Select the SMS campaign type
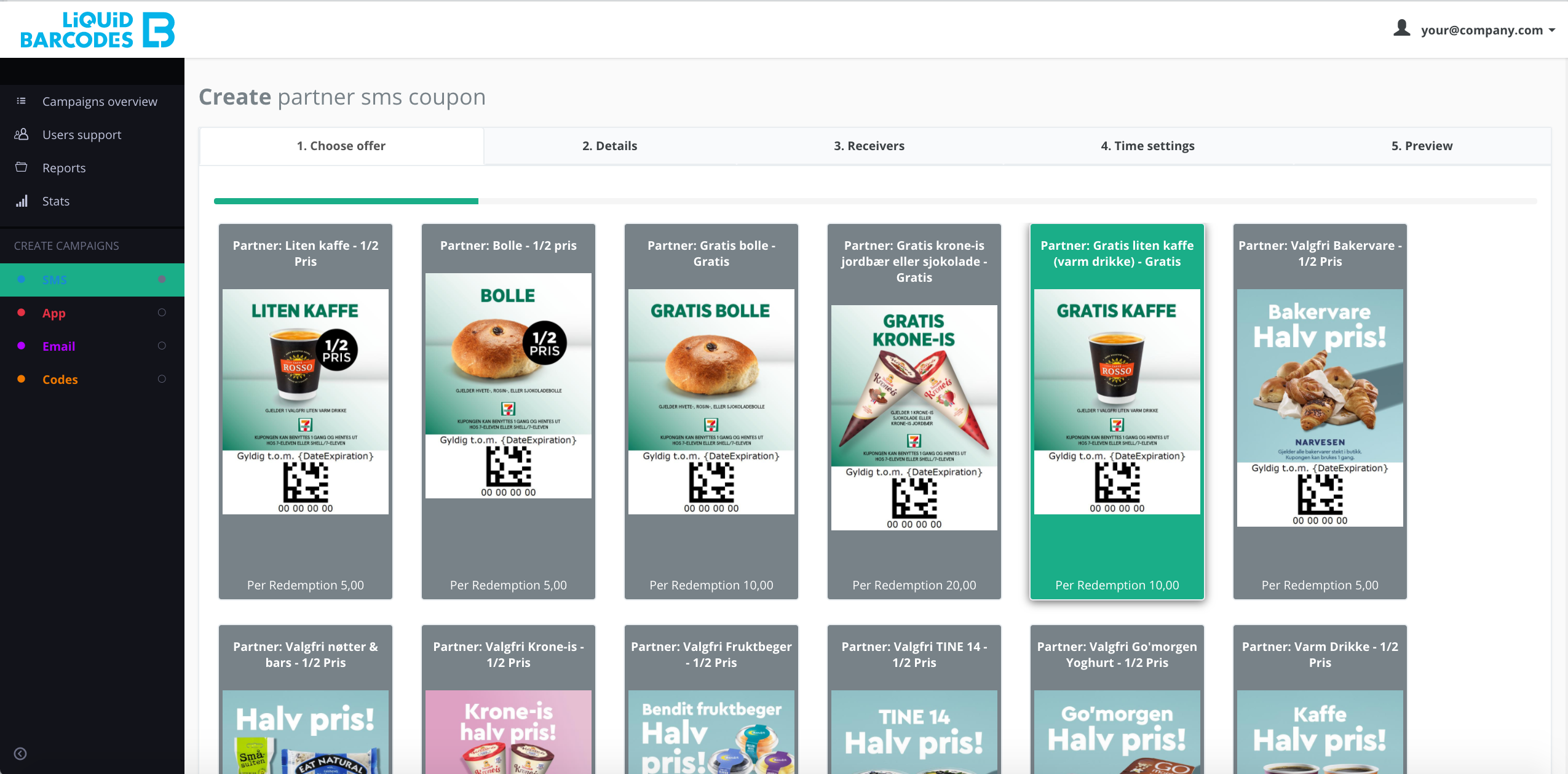The image size is (1568, 774). click(x=92, y=280)
